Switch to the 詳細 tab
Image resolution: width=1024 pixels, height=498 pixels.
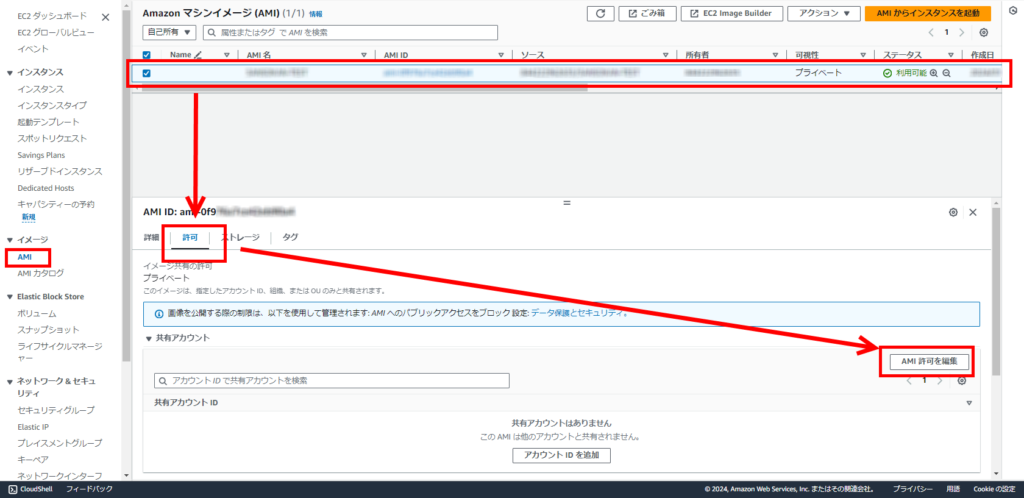click(x=152, y=238)
